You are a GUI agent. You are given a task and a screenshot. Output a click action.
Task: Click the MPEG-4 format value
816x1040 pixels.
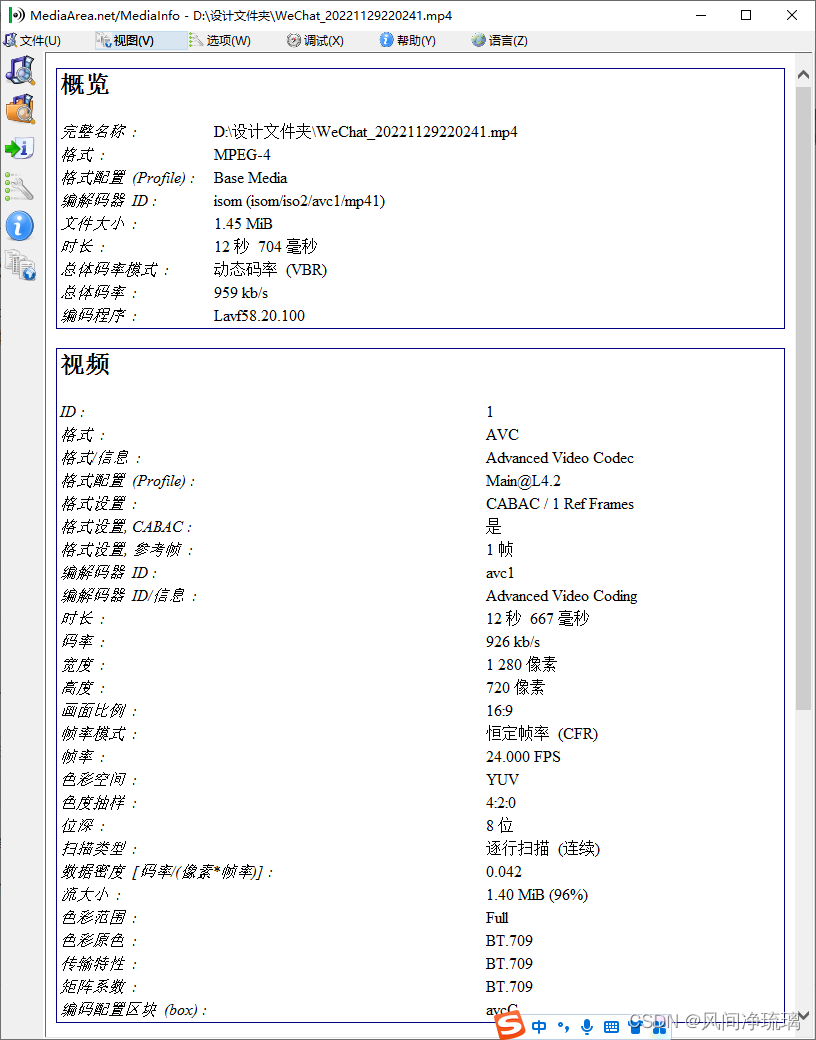click(x=242, y=155)
